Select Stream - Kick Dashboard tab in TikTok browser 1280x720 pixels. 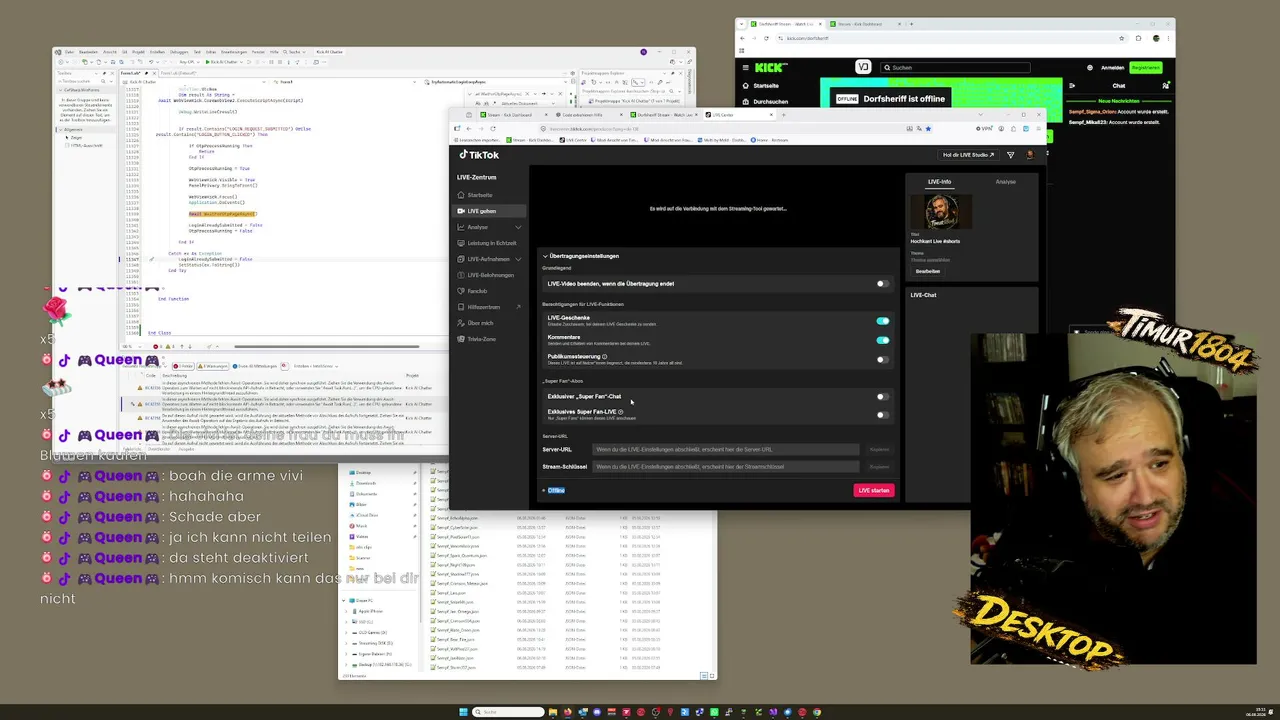click(x=514, y=115)
